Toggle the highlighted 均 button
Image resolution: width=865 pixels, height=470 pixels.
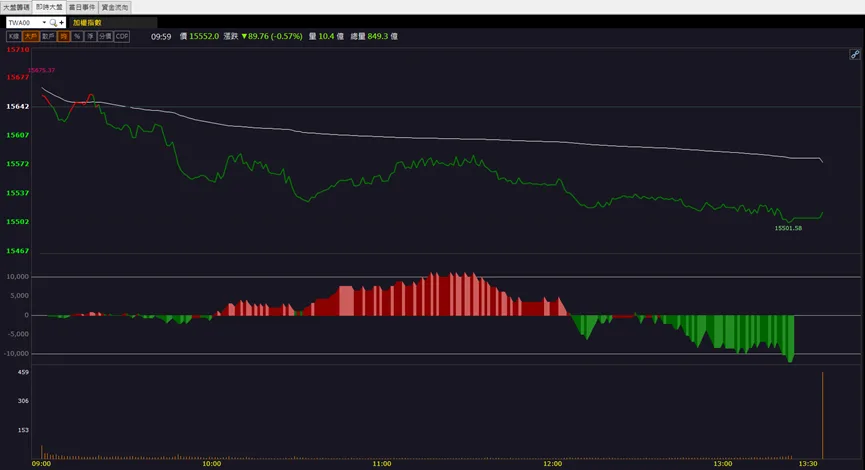63,36
